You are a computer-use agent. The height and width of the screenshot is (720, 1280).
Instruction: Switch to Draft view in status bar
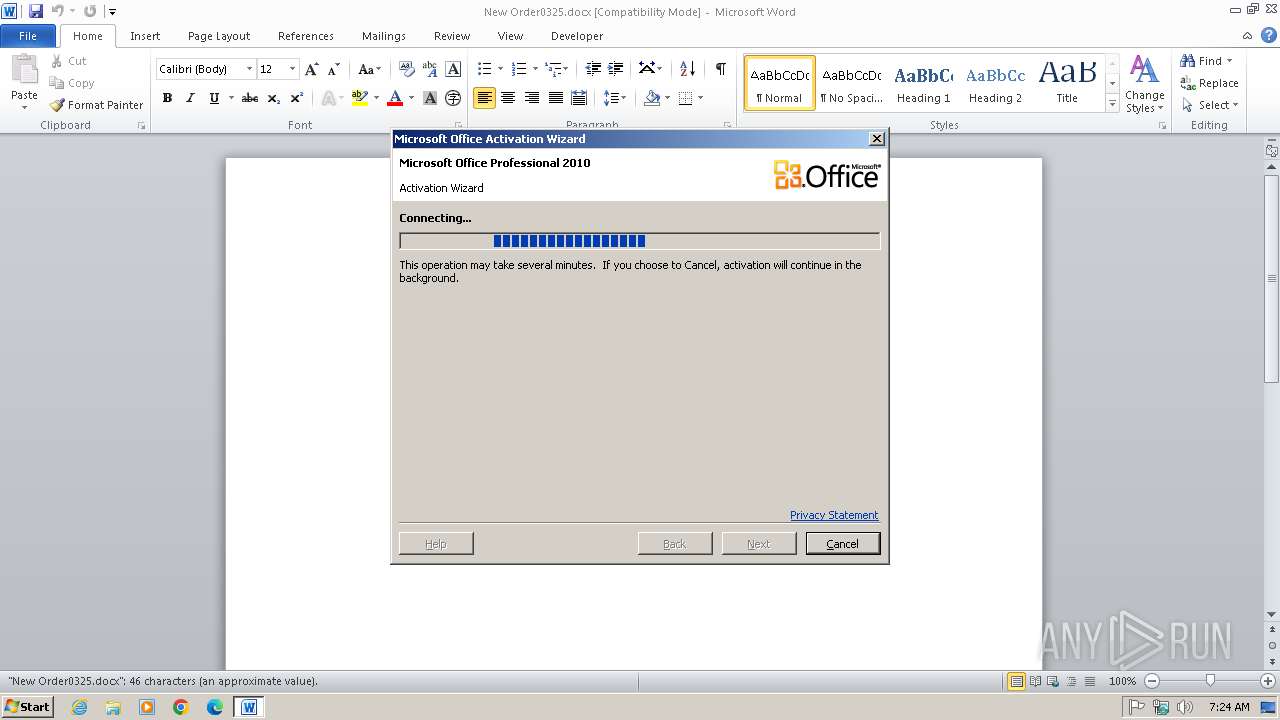1089,681
